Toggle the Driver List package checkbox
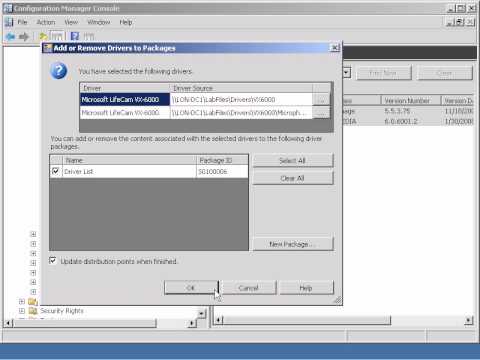The image size is (480, 360). tap(56, 171)
